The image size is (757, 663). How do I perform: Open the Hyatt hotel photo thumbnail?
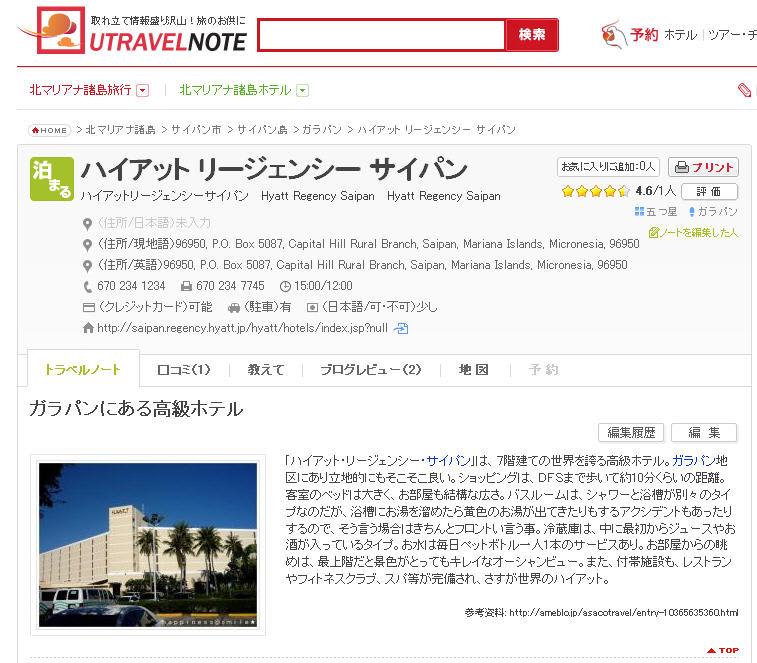pyautogui.click(x=148, y=545)
